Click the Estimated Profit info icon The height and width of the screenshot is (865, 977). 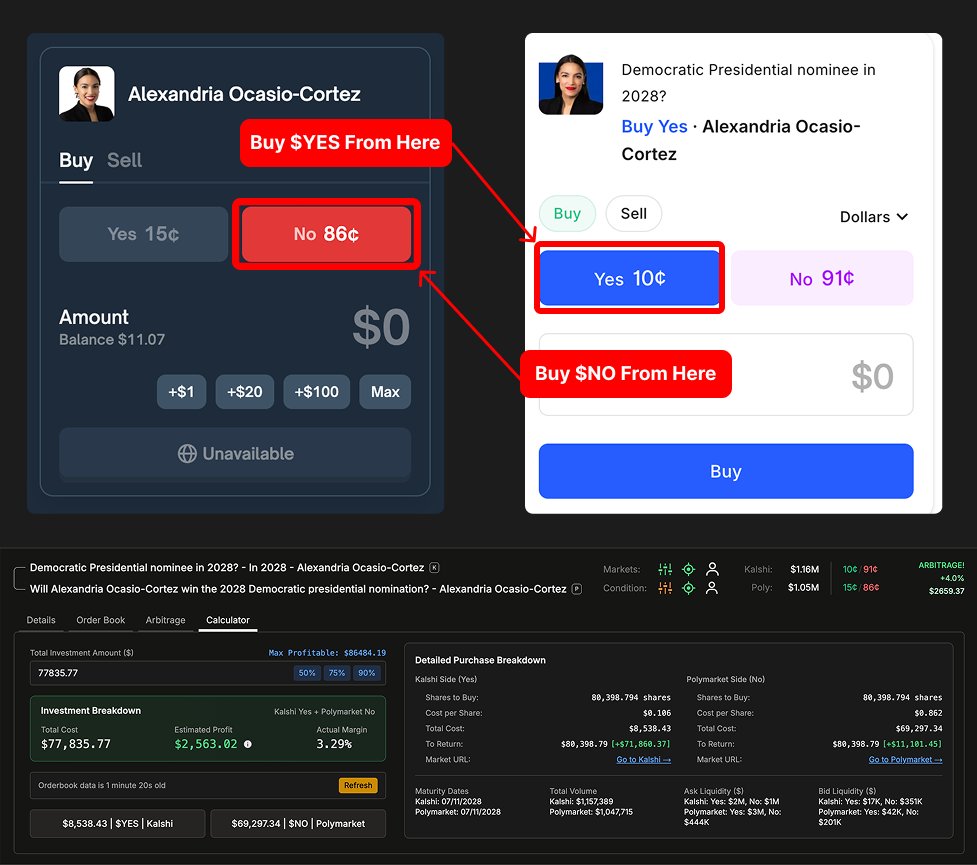[247, 744]
